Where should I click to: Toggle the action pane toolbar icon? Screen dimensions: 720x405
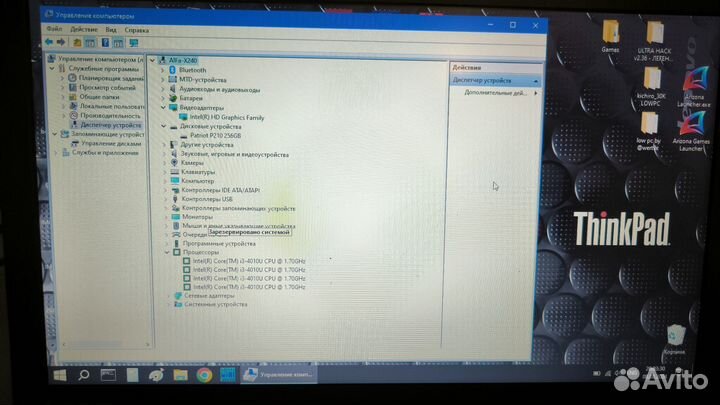(x=118, y=43)
